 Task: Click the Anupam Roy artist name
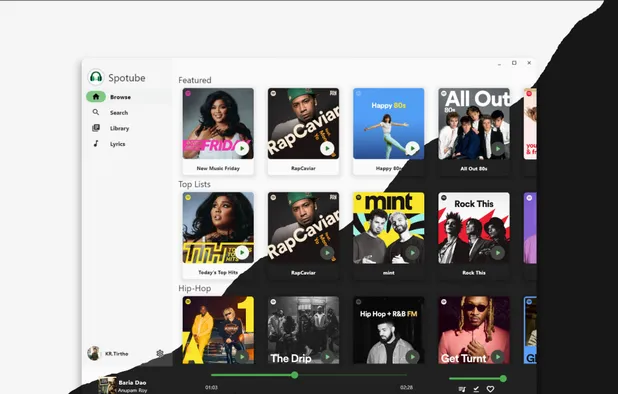pyautogui.click(x=133, y=390)
